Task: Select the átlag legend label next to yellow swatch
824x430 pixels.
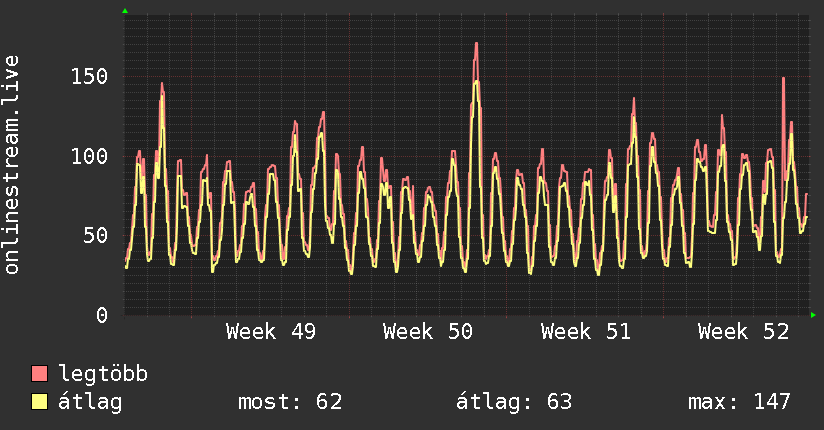Action: coord(90,402)
